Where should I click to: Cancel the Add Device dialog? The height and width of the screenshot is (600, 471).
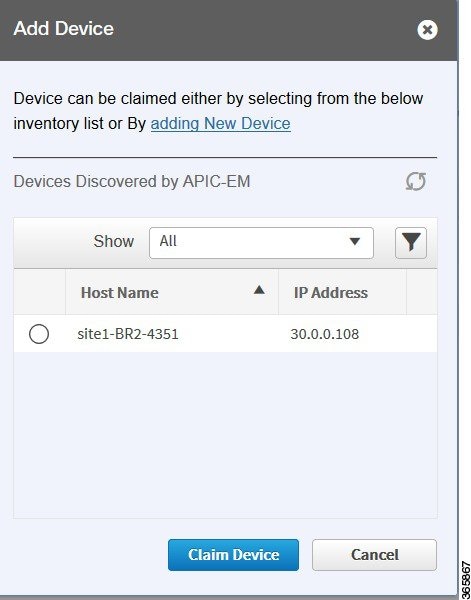pyautogui.click(x=374, y=555)
